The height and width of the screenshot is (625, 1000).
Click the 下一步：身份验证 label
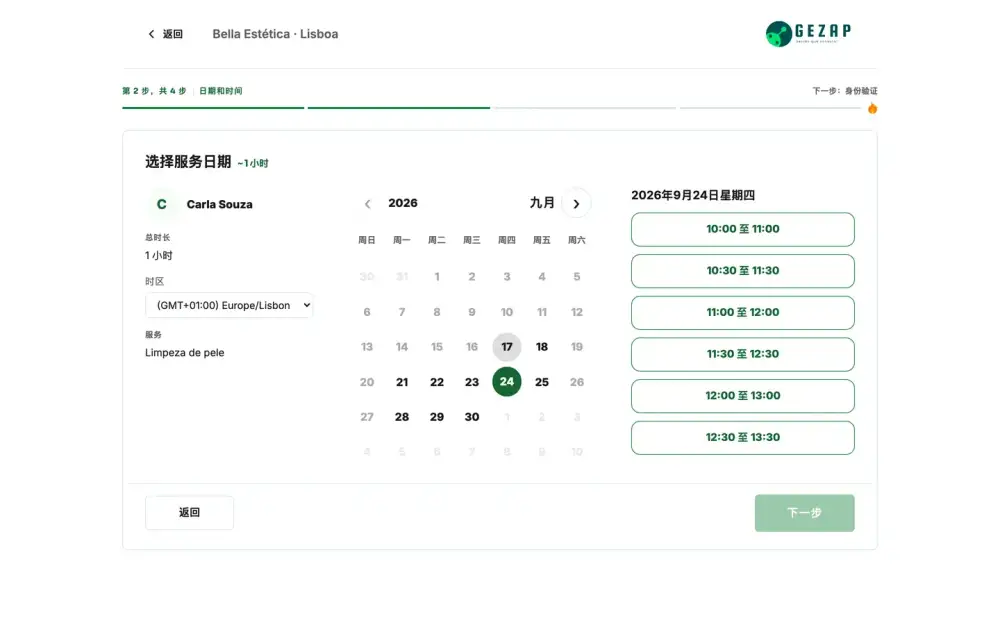point(845,91)
